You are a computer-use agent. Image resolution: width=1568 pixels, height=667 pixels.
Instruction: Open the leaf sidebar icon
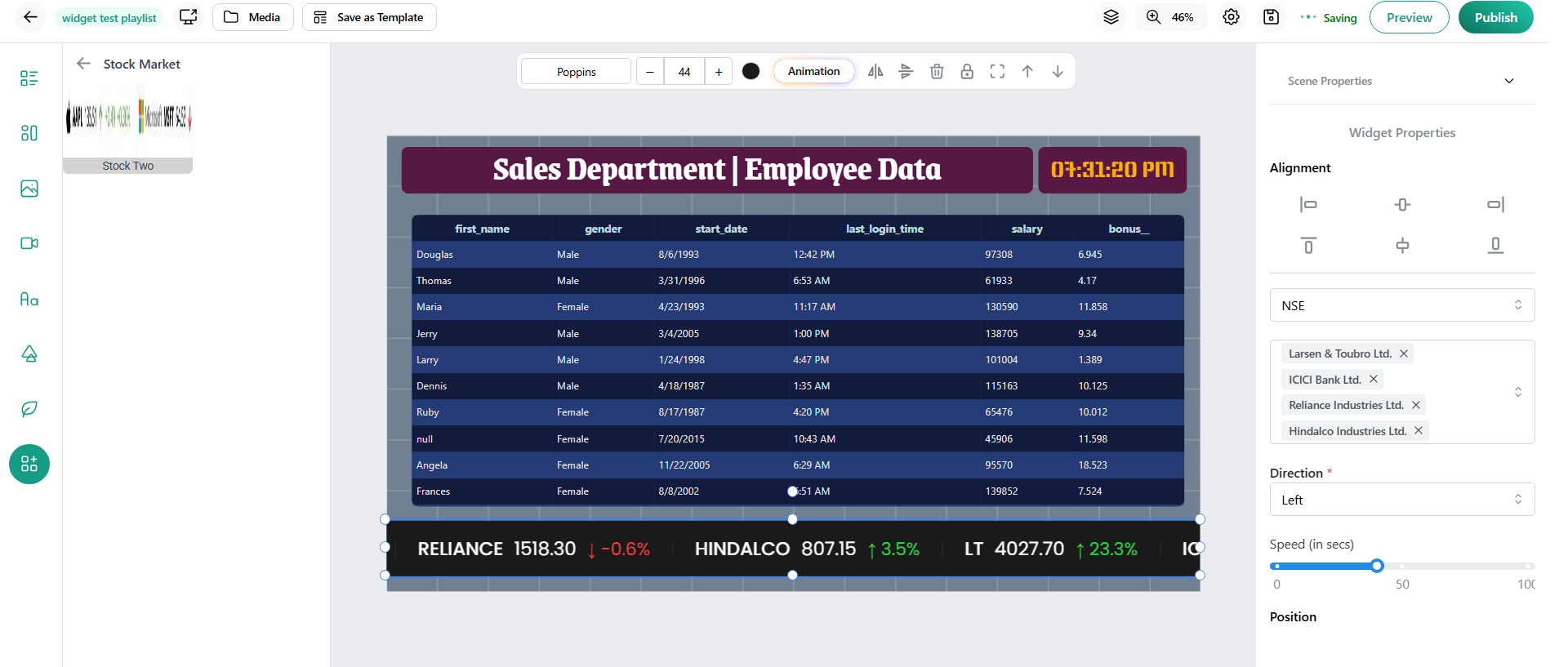click(29, 408)
